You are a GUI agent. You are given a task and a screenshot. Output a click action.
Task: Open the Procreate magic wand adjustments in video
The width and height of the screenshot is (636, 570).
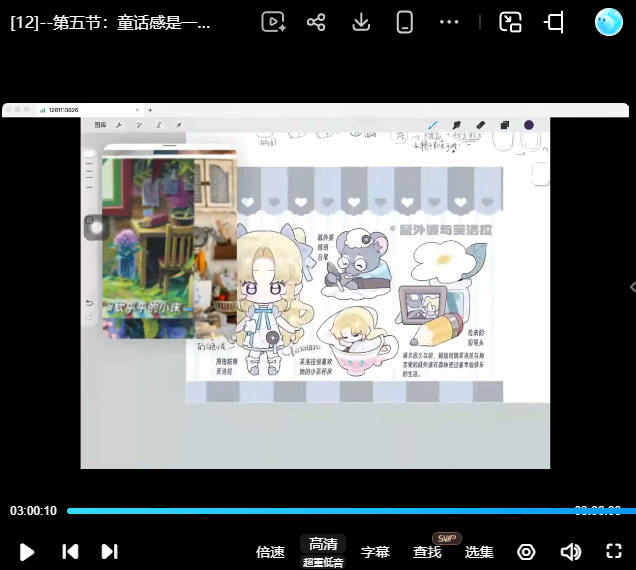pyautogui.click(x=139, y=125)
